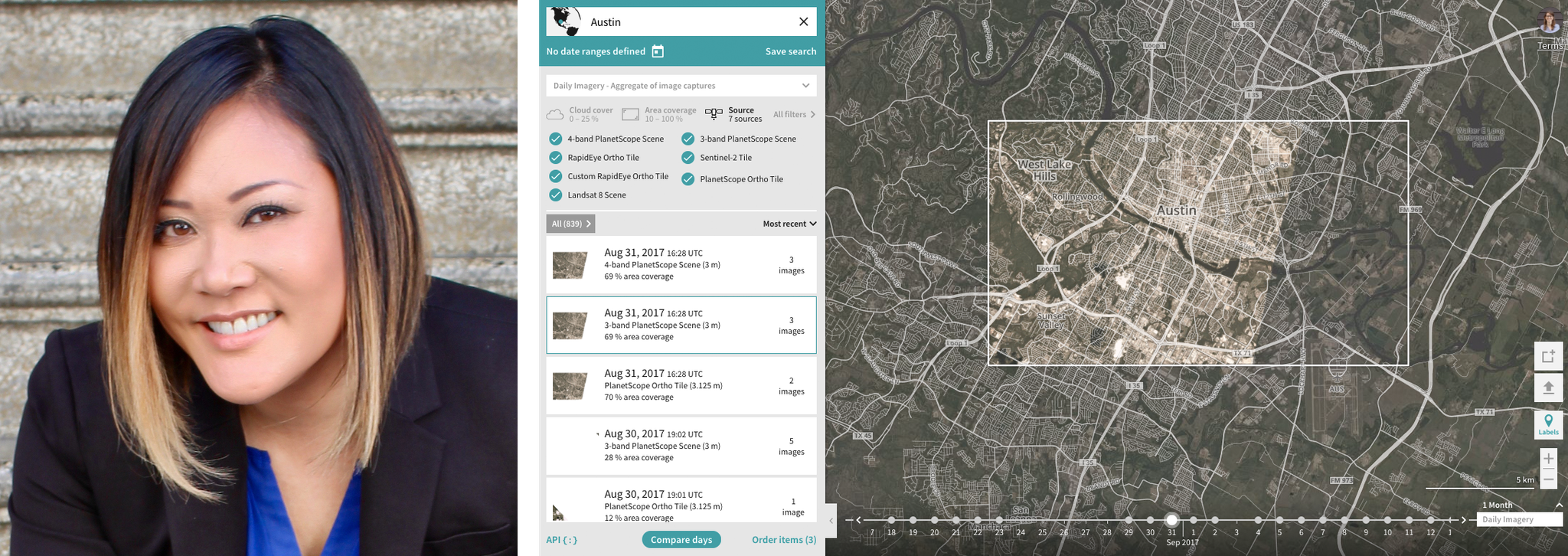Open the Terms link
Screen dimensions: 1568x556
[1551, 46]
